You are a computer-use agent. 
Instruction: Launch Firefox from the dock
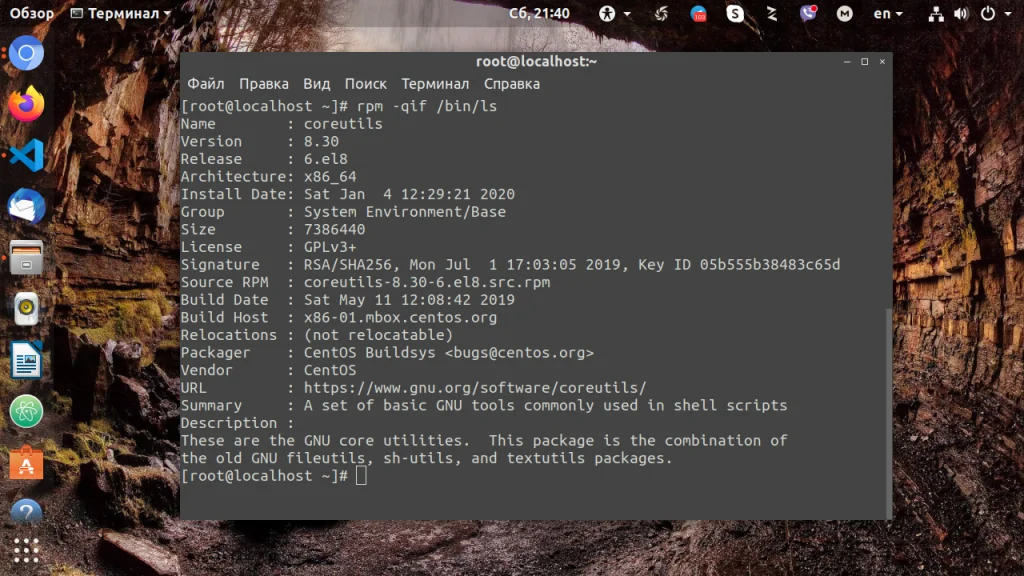[x=26, y=104]
